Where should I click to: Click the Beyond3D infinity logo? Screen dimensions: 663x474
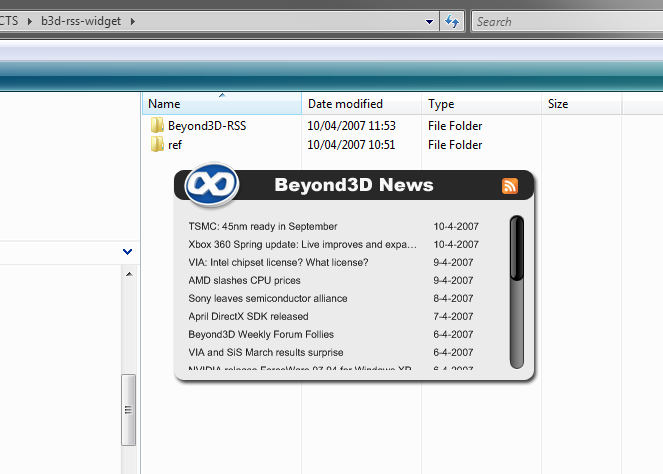pyautogui.click(x=211, y=184)
